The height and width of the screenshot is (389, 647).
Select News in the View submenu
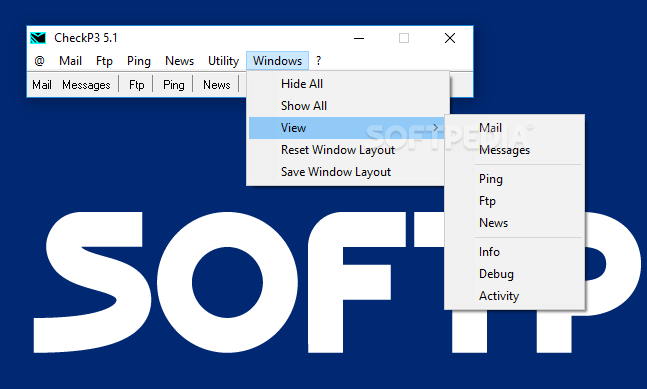click(x=515, y=223)
